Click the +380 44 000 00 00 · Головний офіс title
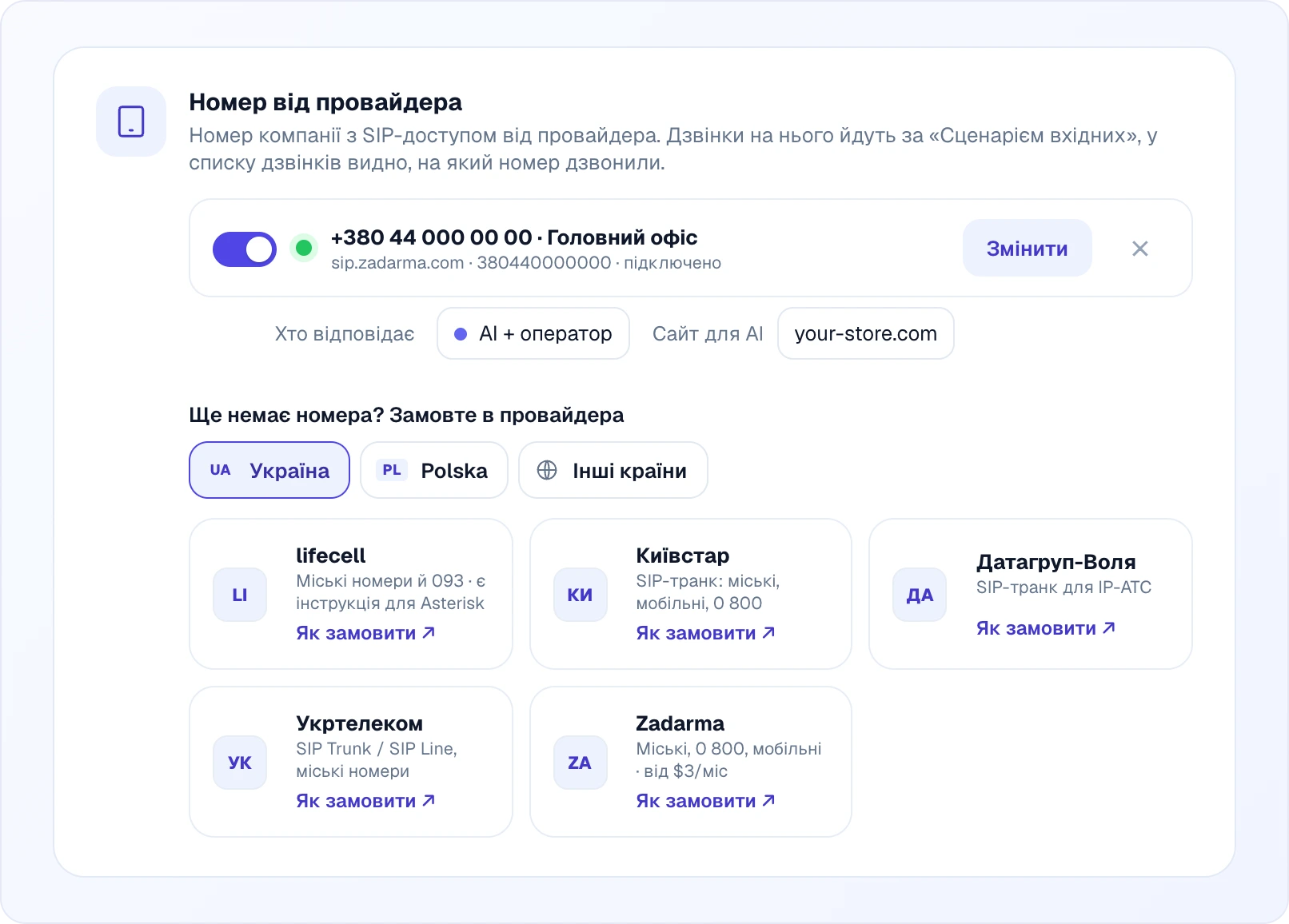 (514, 237)
